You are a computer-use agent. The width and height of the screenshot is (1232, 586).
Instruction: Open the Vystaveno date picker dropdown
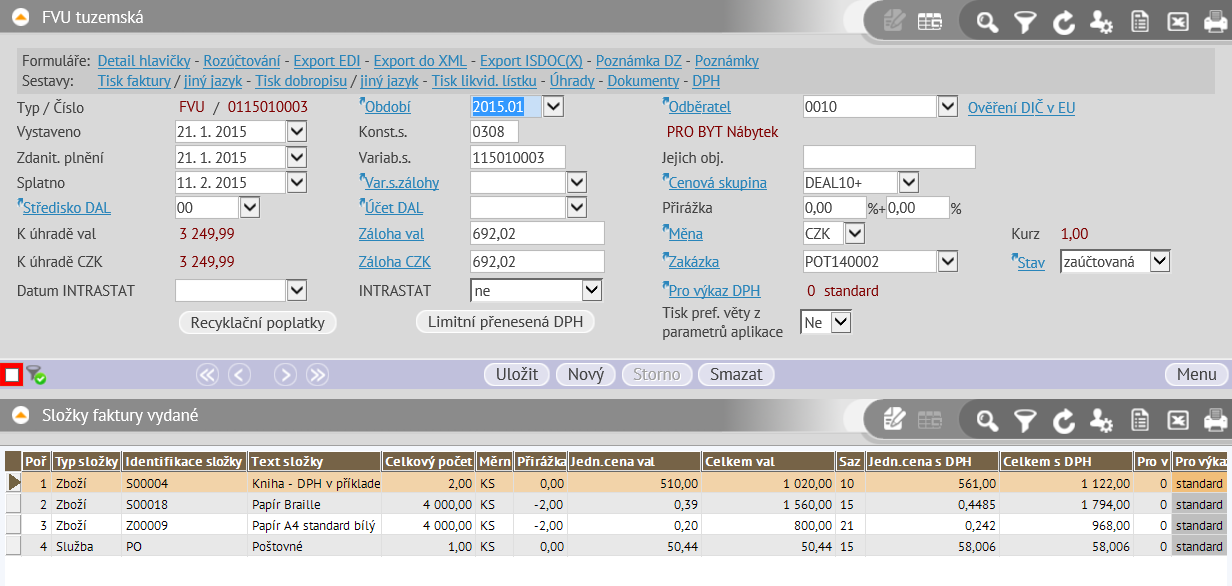[296, 131]
